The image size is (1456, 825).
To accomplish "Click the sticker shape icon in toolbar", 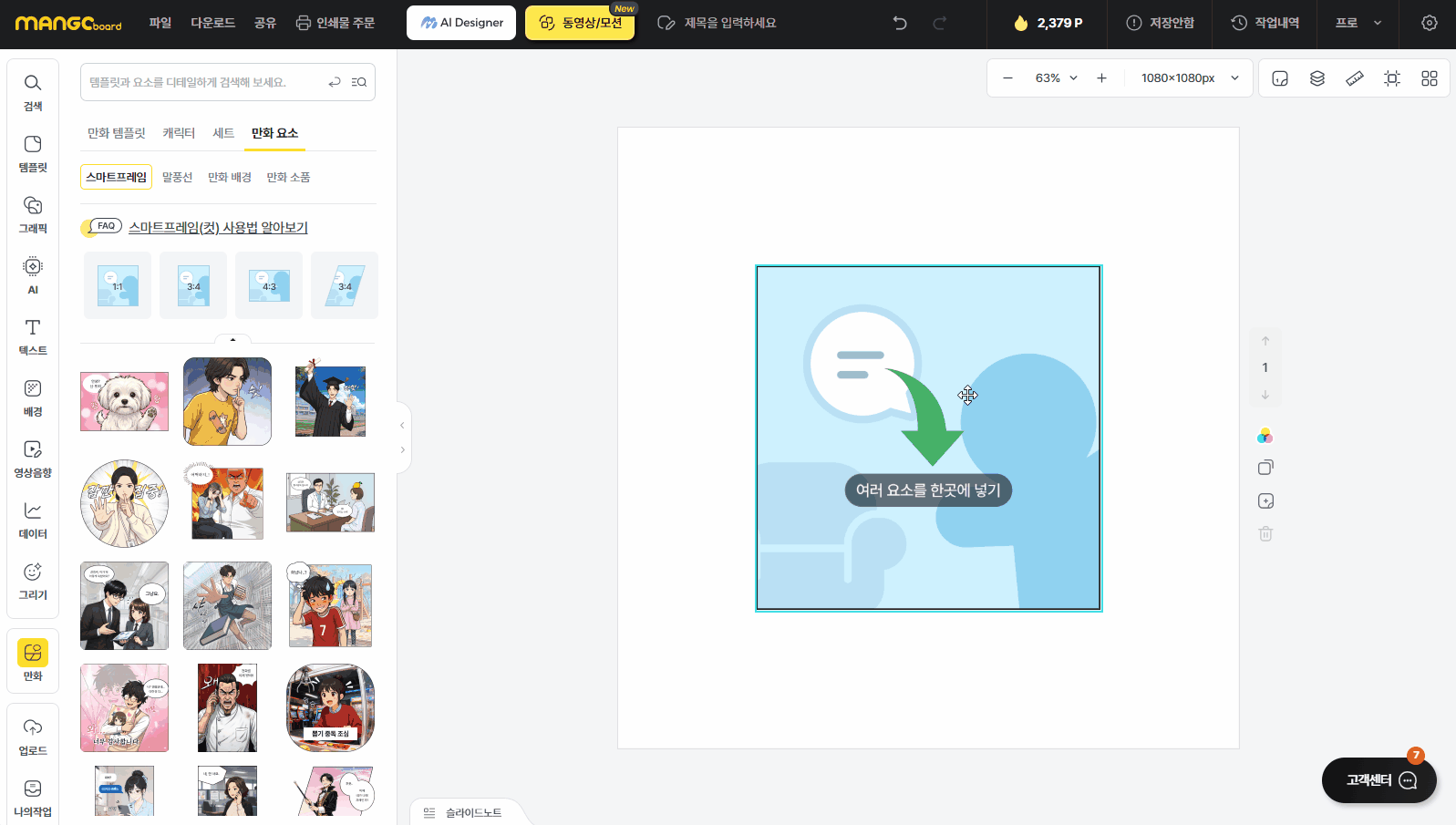I will pos(1280,78).
